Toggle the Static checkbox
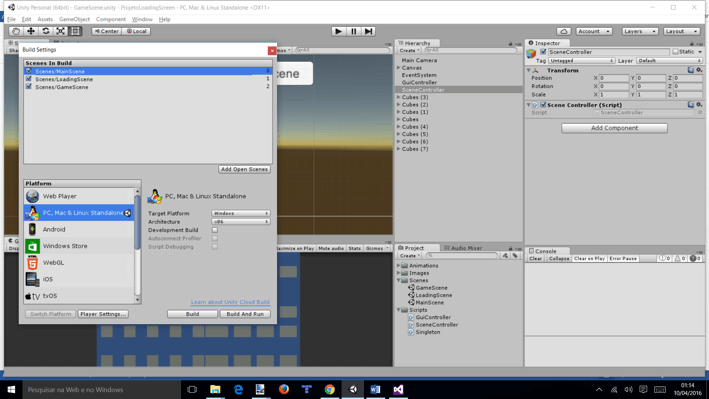Viewport: 709px width, 399px height. (x=676, y=52)
